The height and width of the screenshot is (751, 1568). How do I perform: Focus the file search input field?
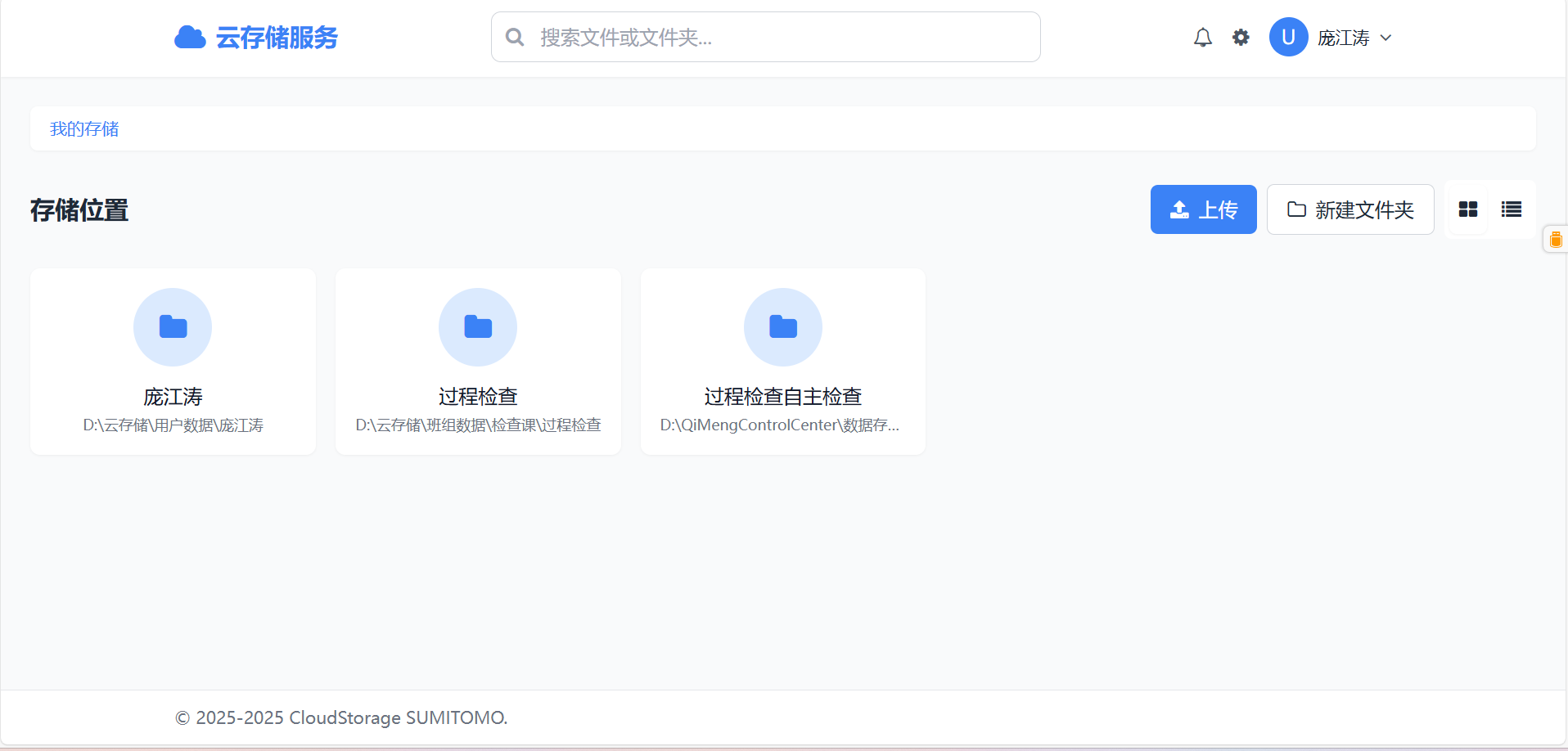pyautogui.click(x=777, y=38)
